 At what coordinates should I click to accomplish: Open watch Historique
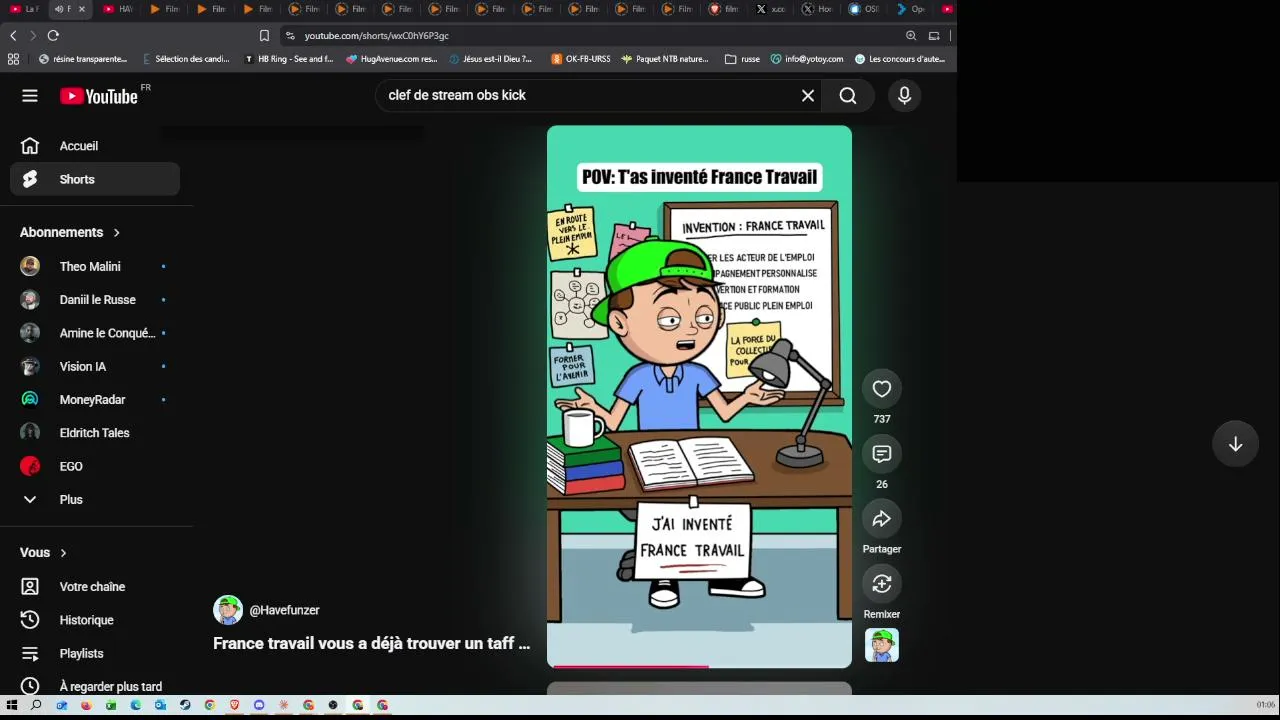[95, 620]
